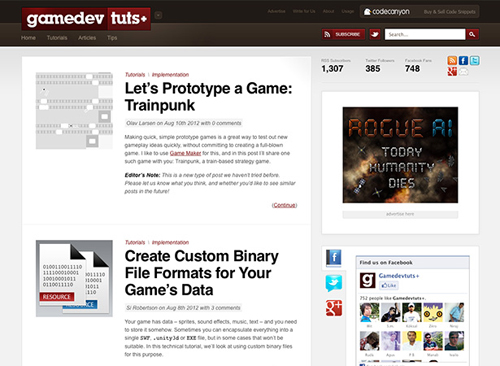The height and width of the screenshot is (366, 500).
Task: Click the 748 Facebook fans count
Action: pos(412,69)
